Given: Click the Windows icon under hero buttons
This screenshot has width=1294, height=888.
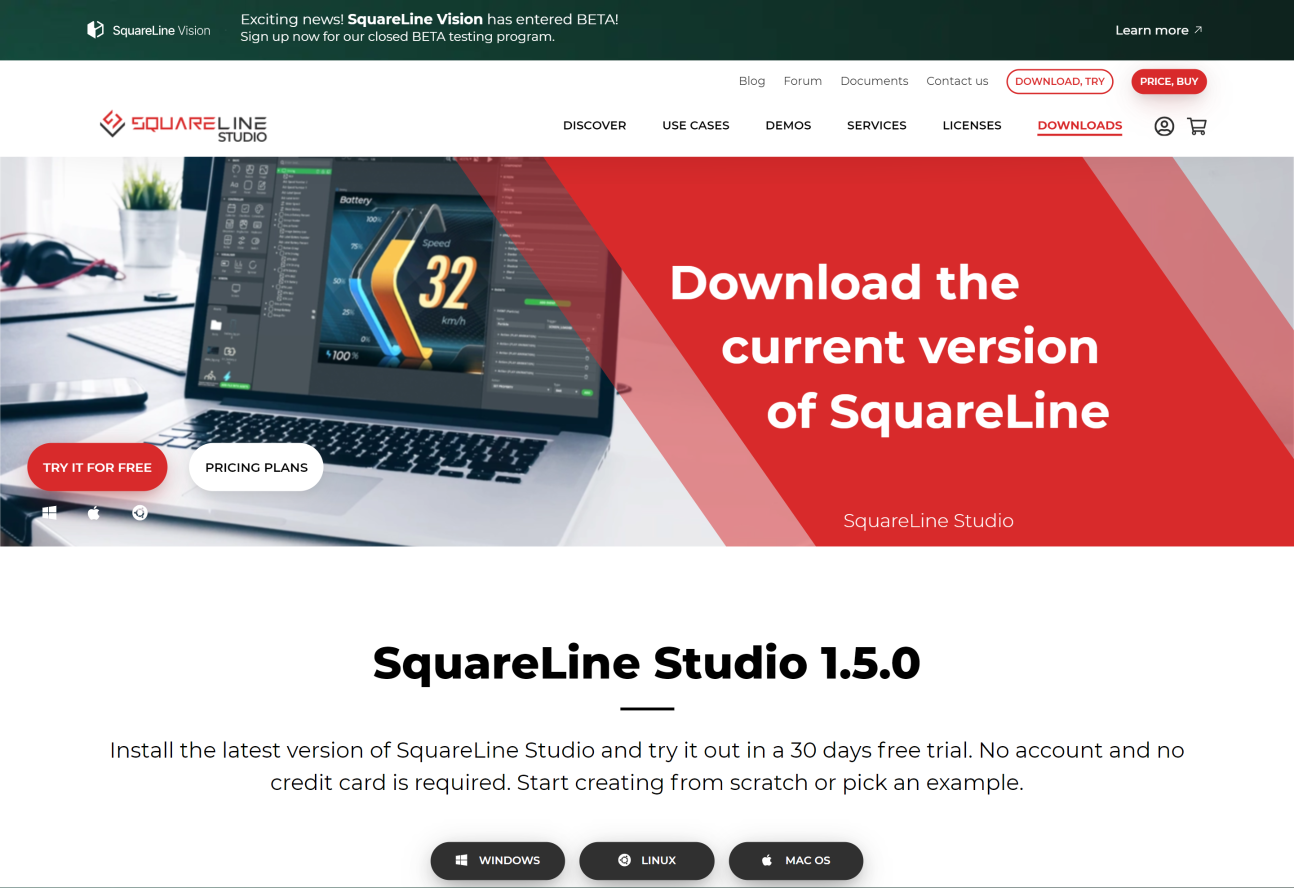Looking at the screenshot, I should pyautogui.click(x=50, y=512).
